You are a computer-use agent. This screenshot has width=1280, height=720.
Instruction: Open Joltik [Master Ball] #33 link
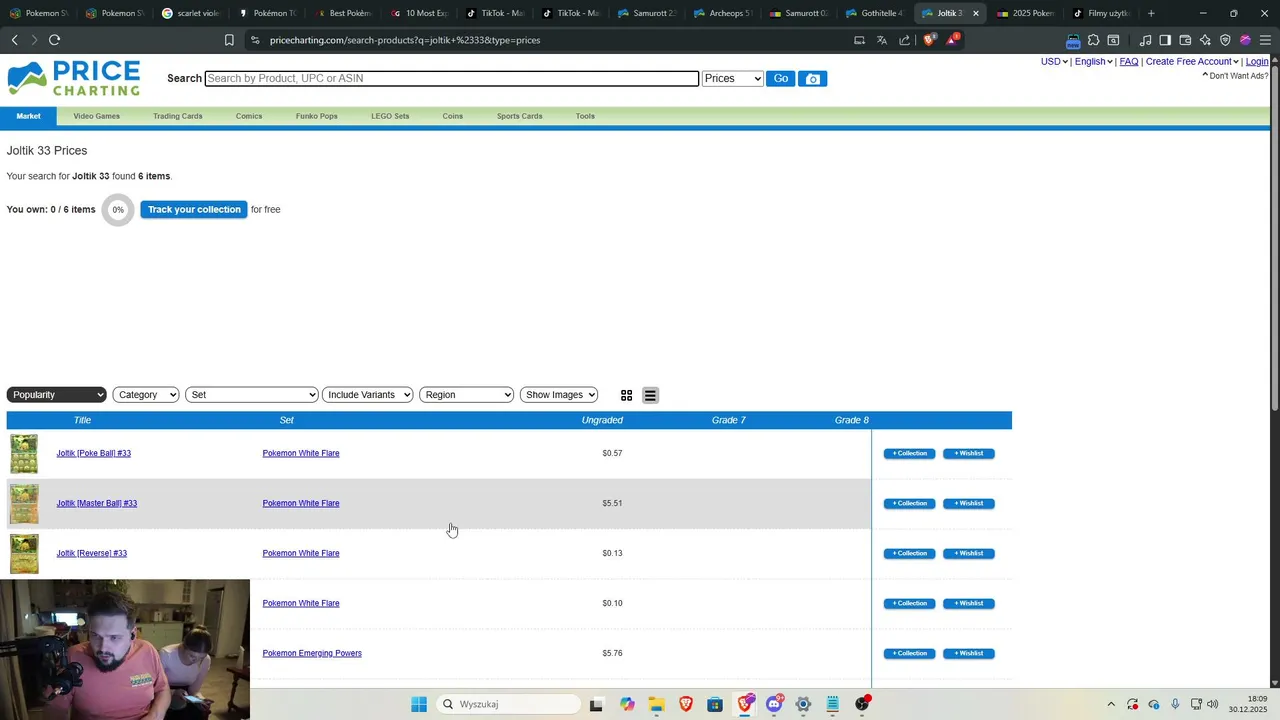coord(97,504)
